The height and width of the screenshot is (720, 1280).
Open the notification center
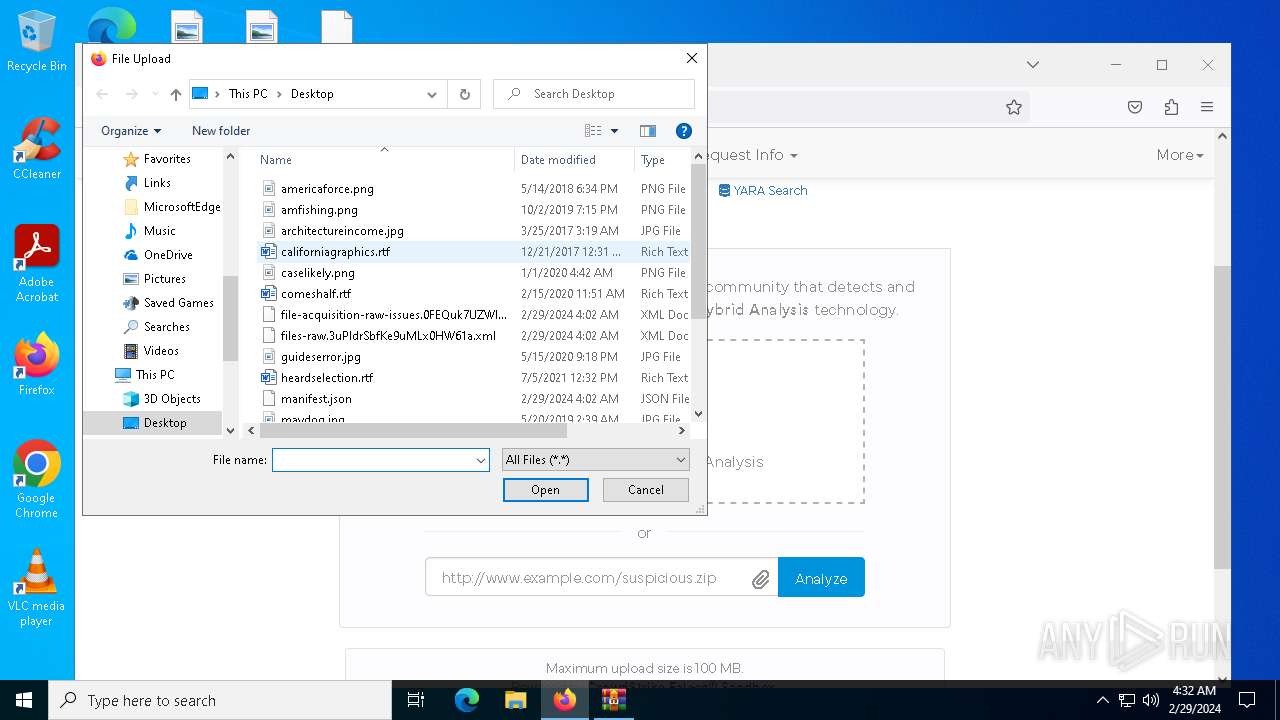coord(1247,700)
